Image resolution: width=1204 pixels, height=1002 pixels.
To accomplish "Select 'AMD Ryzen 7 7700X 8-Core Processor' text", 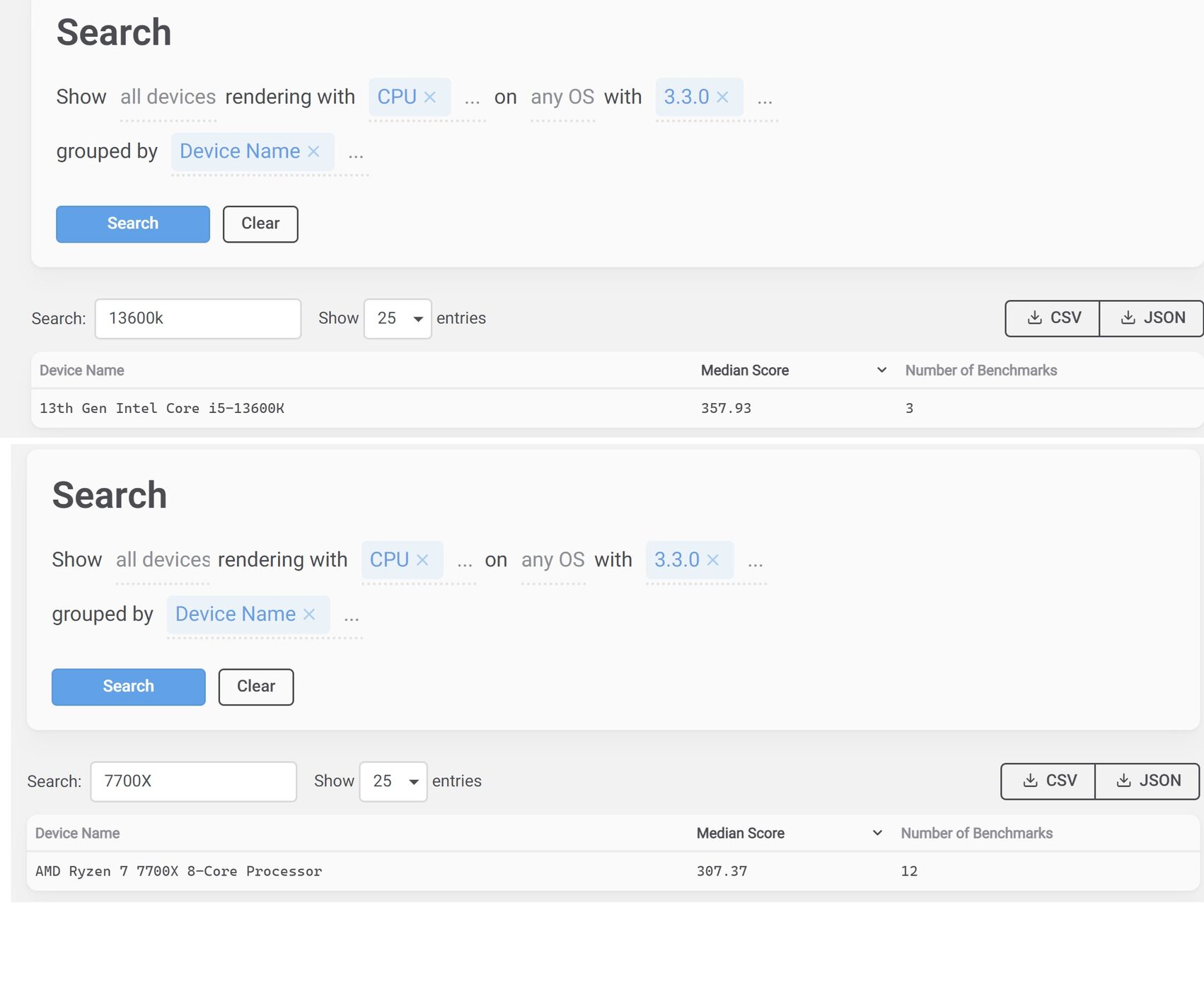I will [178, 872].
